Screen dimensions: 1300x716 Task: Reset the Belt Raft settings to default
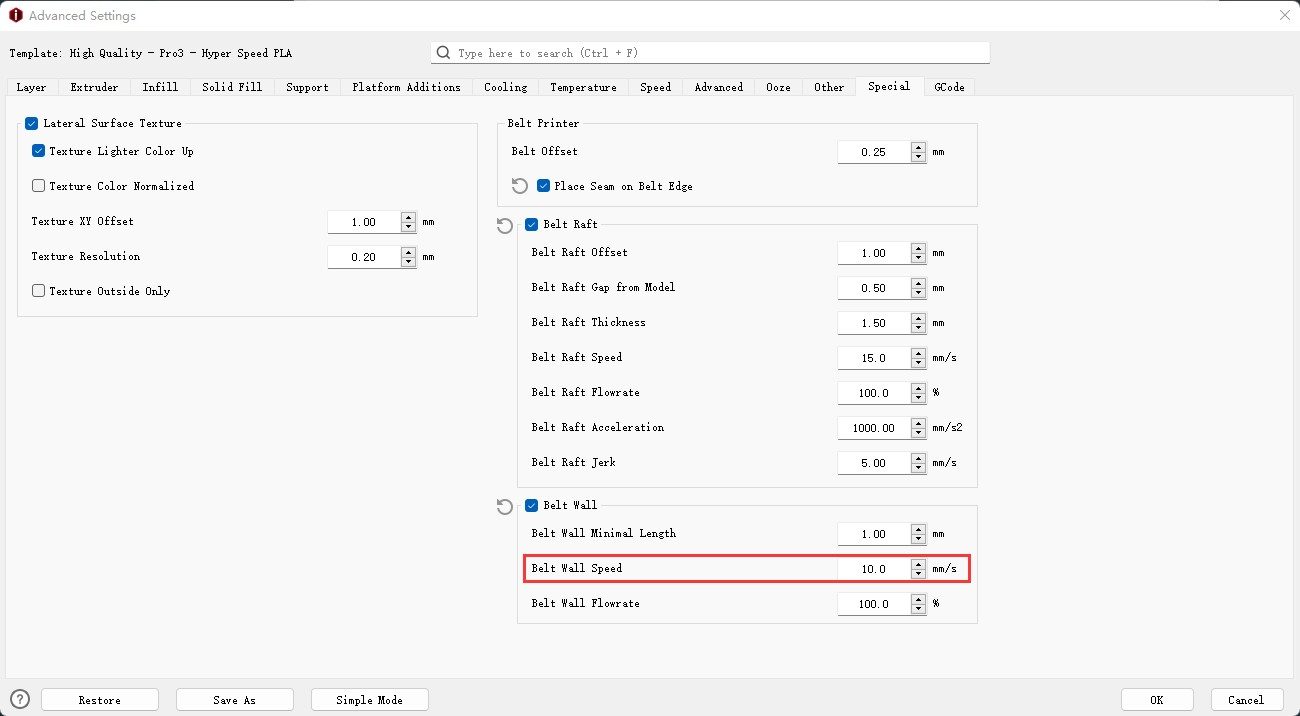tap(504, 225)
